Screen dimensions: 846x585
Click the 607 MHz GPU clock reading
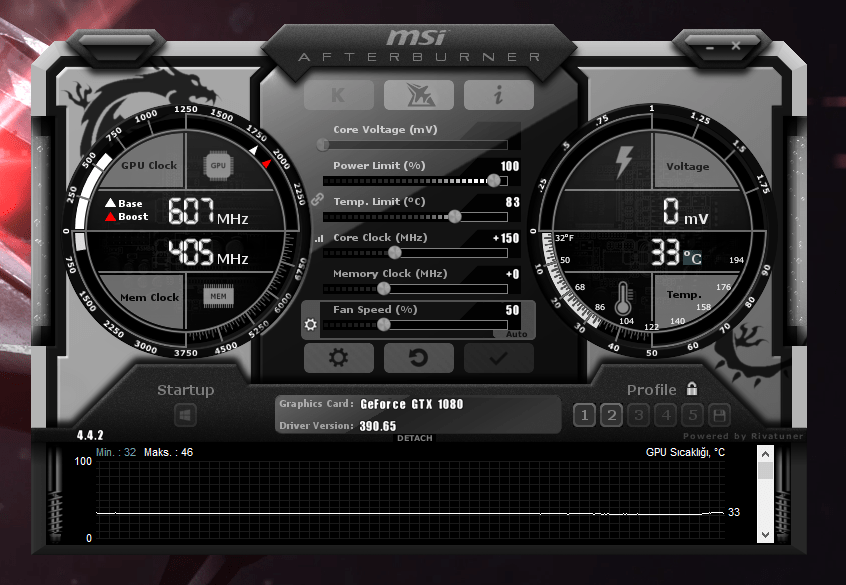(x=208, y=211)
